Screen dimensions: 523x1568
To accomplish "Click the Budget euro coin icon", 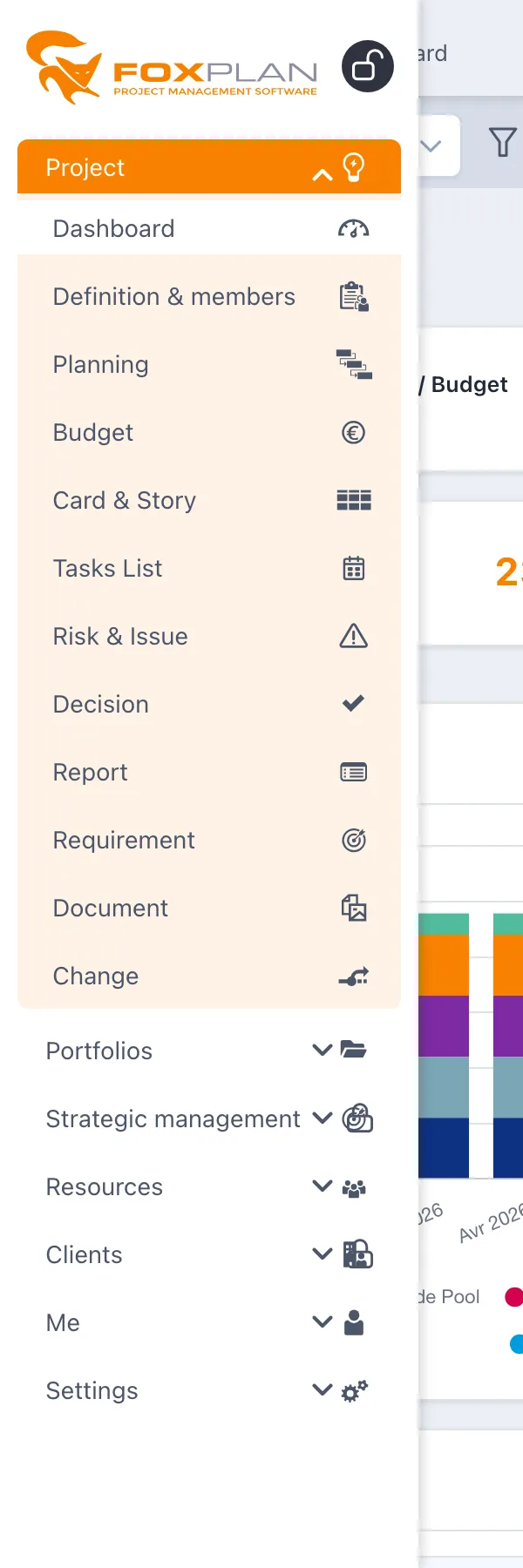I will pyautogui.click(x=353, y=432).
